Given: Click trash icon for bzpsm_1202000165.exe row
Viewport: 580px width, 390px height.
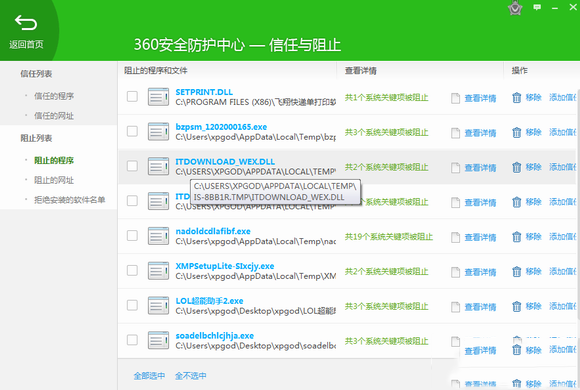Looking at the screenshot, I should point(516,132).
